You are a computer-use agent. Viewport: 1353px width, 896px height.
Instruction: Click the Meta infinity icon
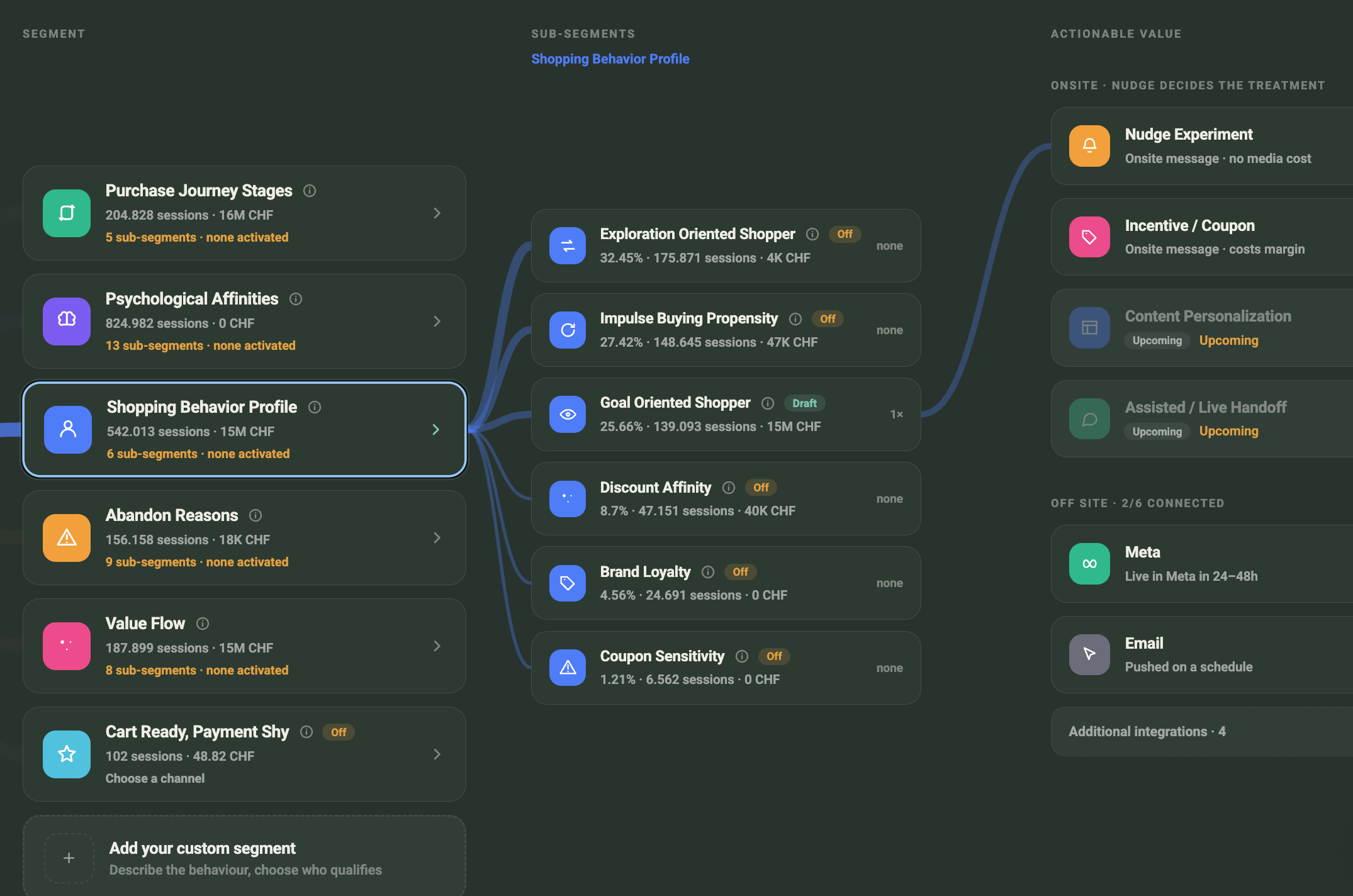[x=1089, y=564]
